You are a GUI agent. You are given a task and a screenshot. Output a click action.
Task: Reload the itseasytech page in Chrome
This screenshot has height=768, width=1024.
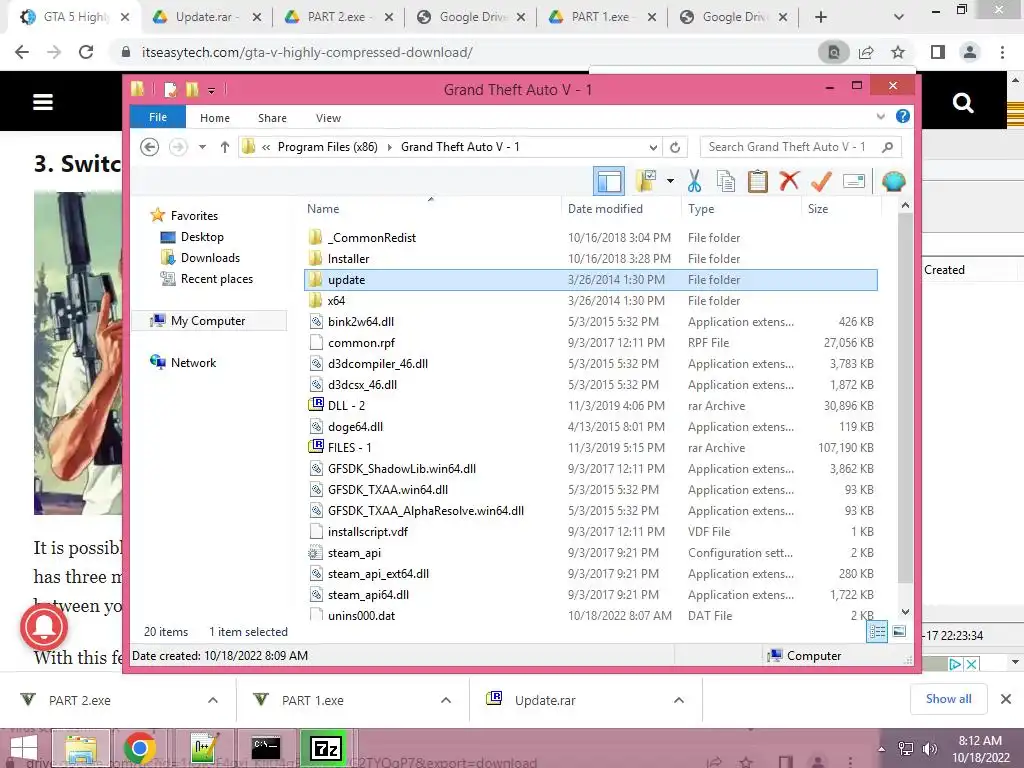click(86, 52)
